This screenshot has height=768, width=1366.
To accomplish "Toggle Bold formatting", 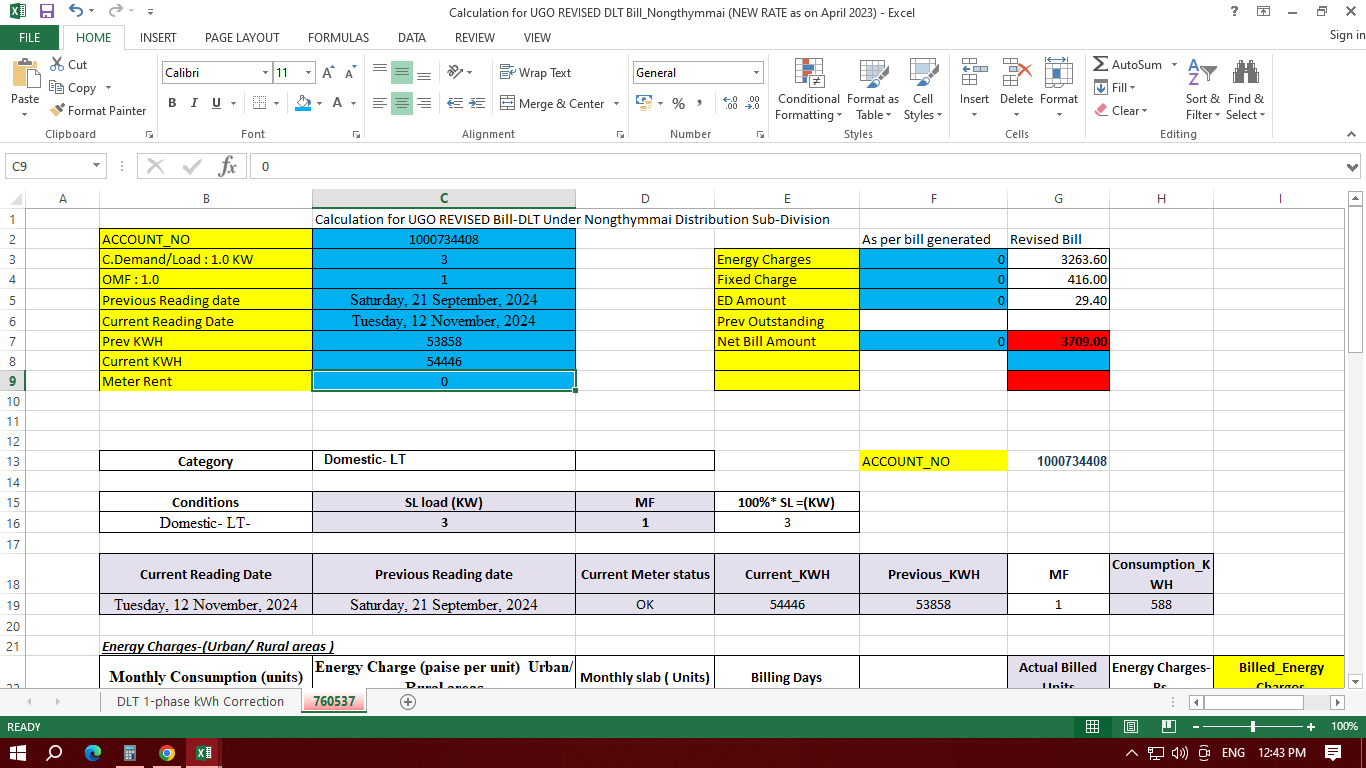I will (x=172, y=103).
